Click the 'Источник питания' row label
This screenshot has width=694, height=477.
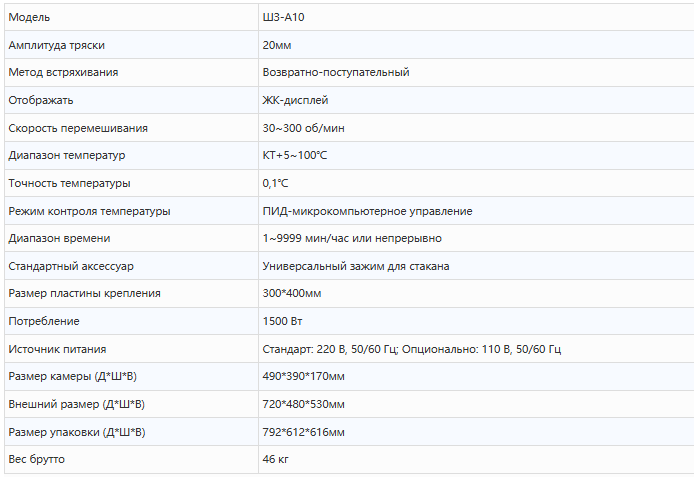(x=57, y=349)
